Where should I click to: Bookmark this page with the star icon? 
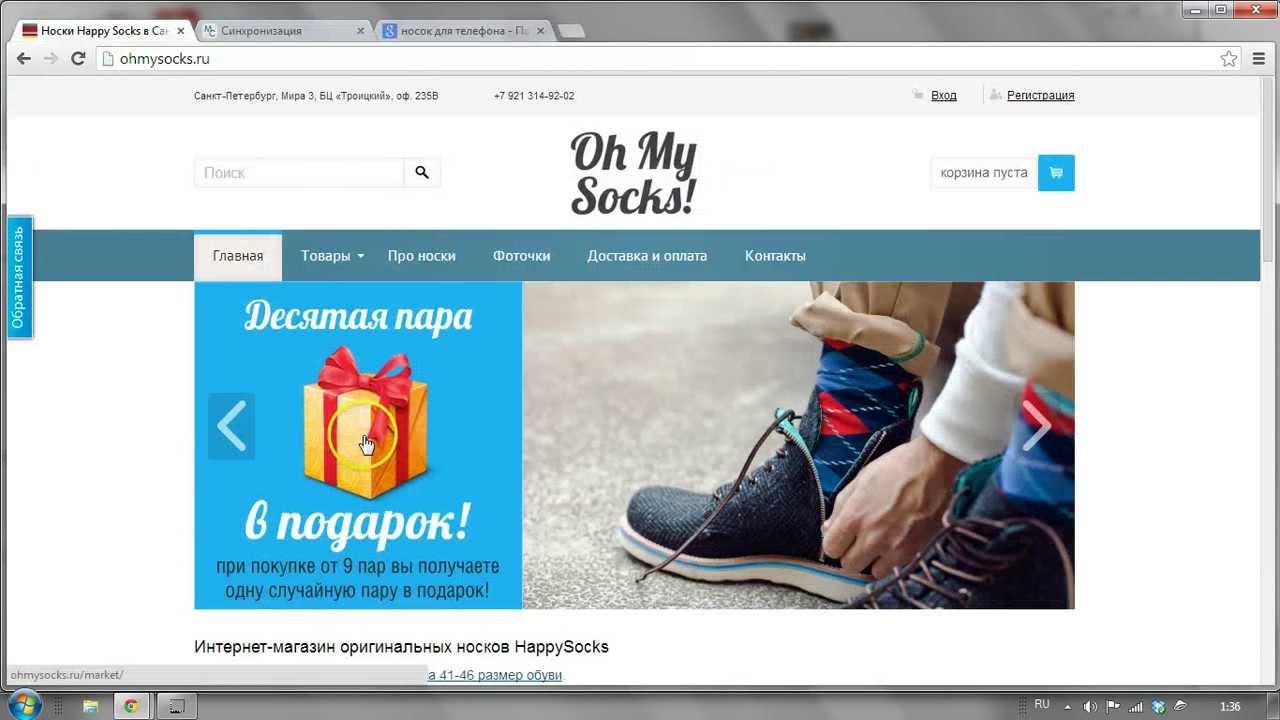click(x=1229, y=59)
